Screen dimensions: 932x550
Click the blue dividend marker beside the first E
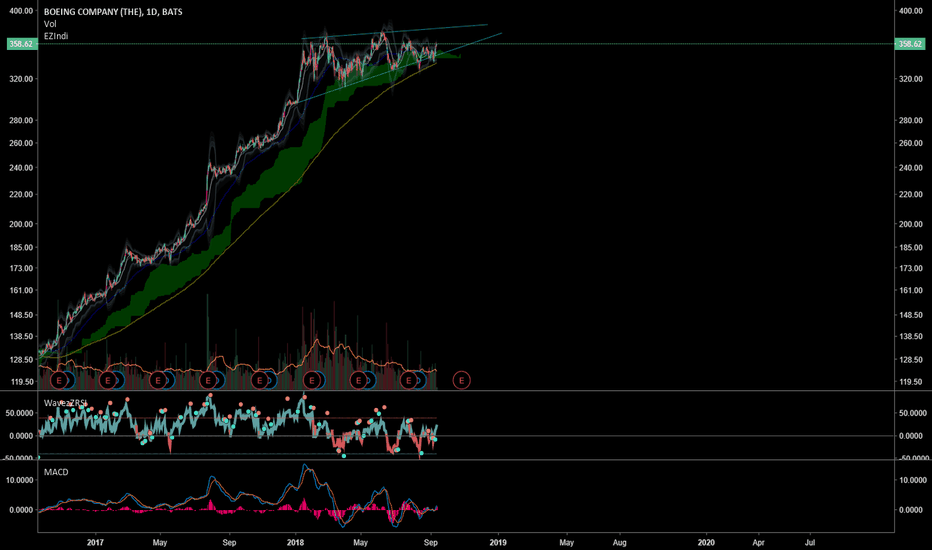tap(70, 380)
